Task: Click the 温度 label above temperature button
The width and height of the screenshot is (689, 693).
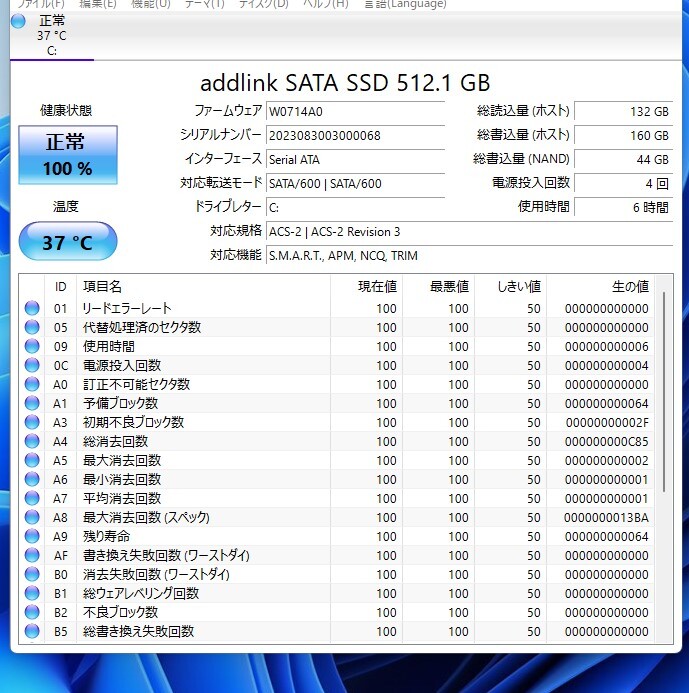Action: pos(66,206)
